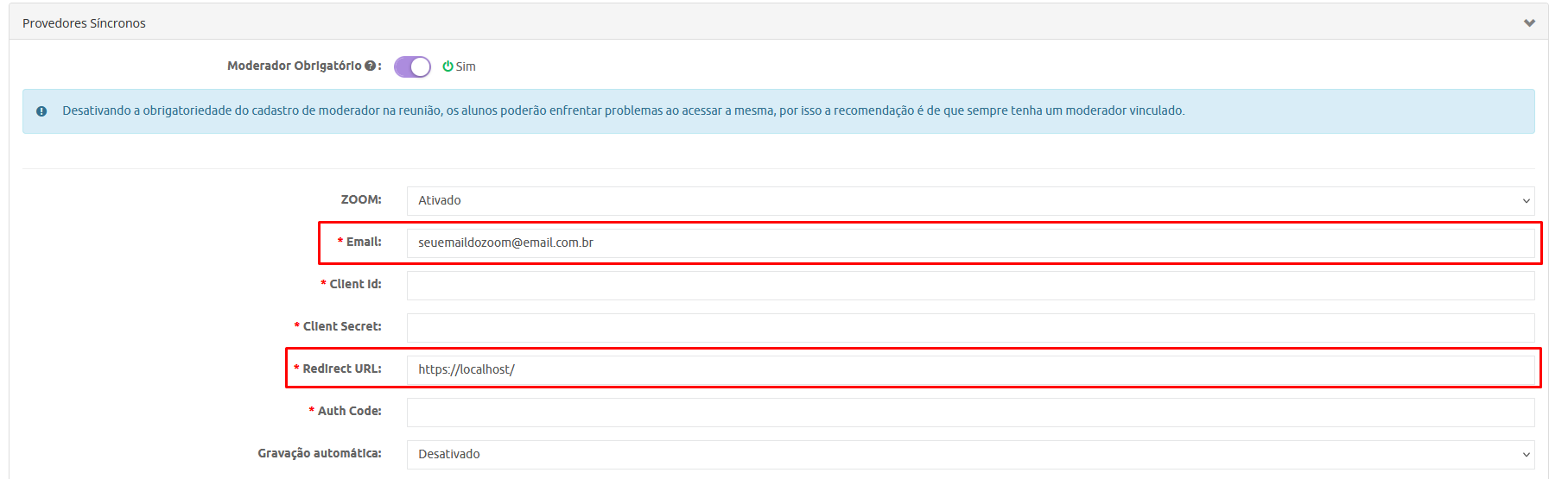Click the help icon beside Moderador Obrigatório
1568x479 pixels.
(x=370, y=66)
